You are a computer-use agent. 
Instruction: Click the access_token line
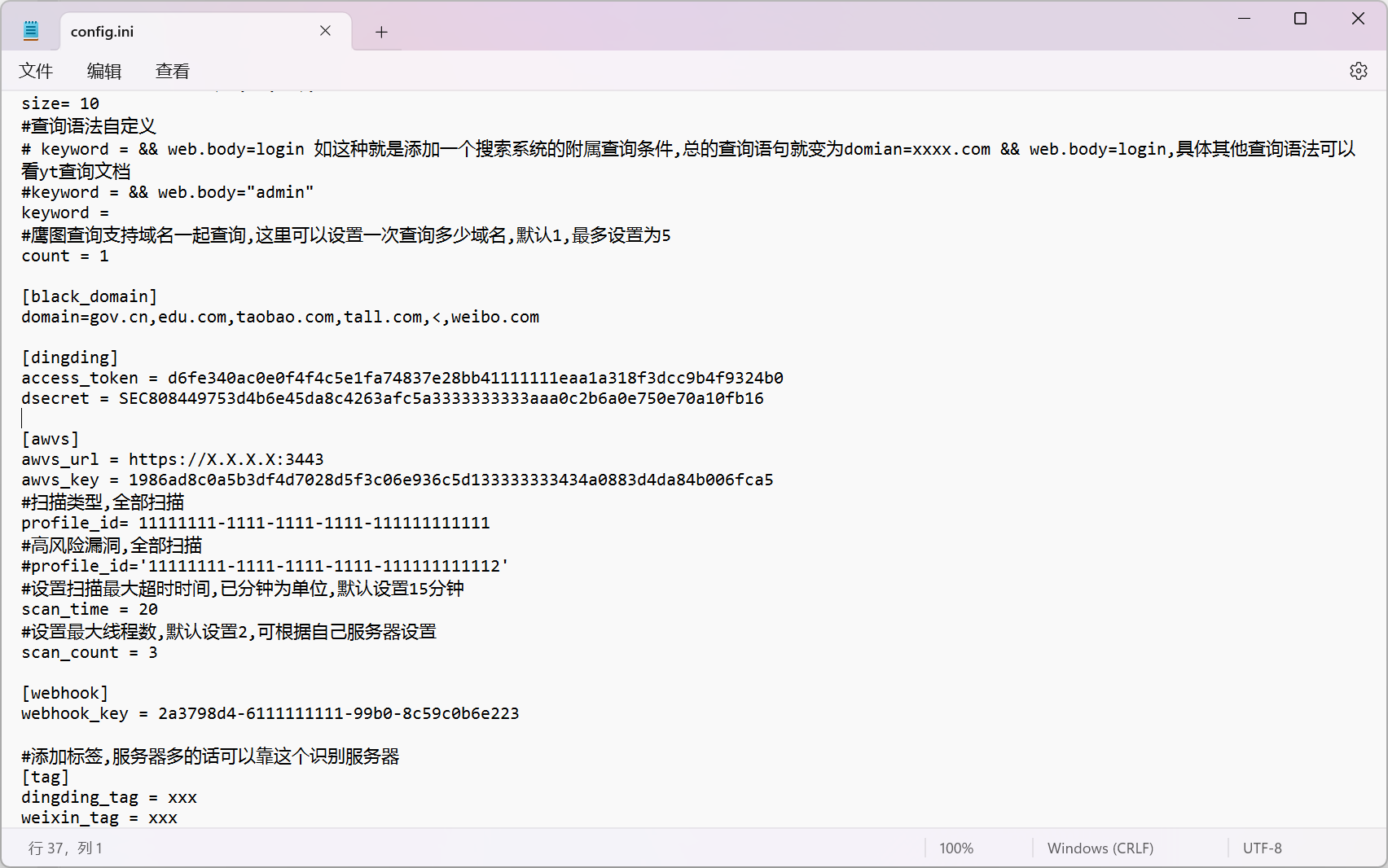[402, 378]
